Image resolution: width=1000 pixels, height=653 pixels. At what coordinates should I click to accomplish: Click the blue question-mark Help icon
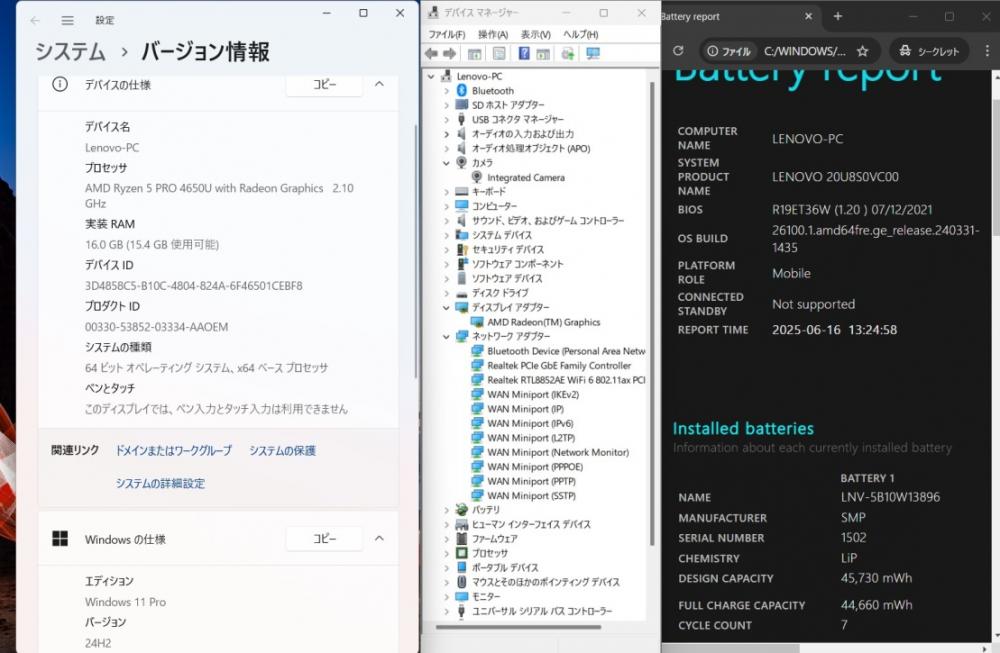524,54
